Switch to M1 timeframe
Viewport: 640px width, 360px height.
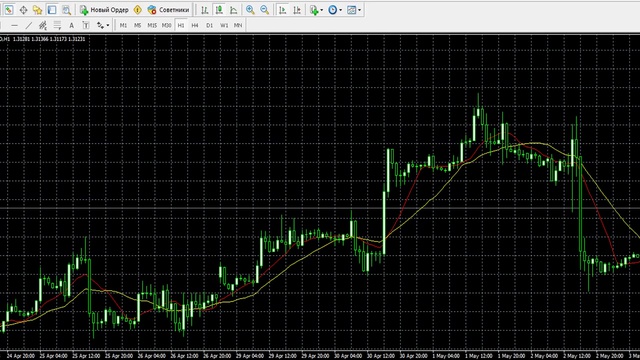coord(123,25)
